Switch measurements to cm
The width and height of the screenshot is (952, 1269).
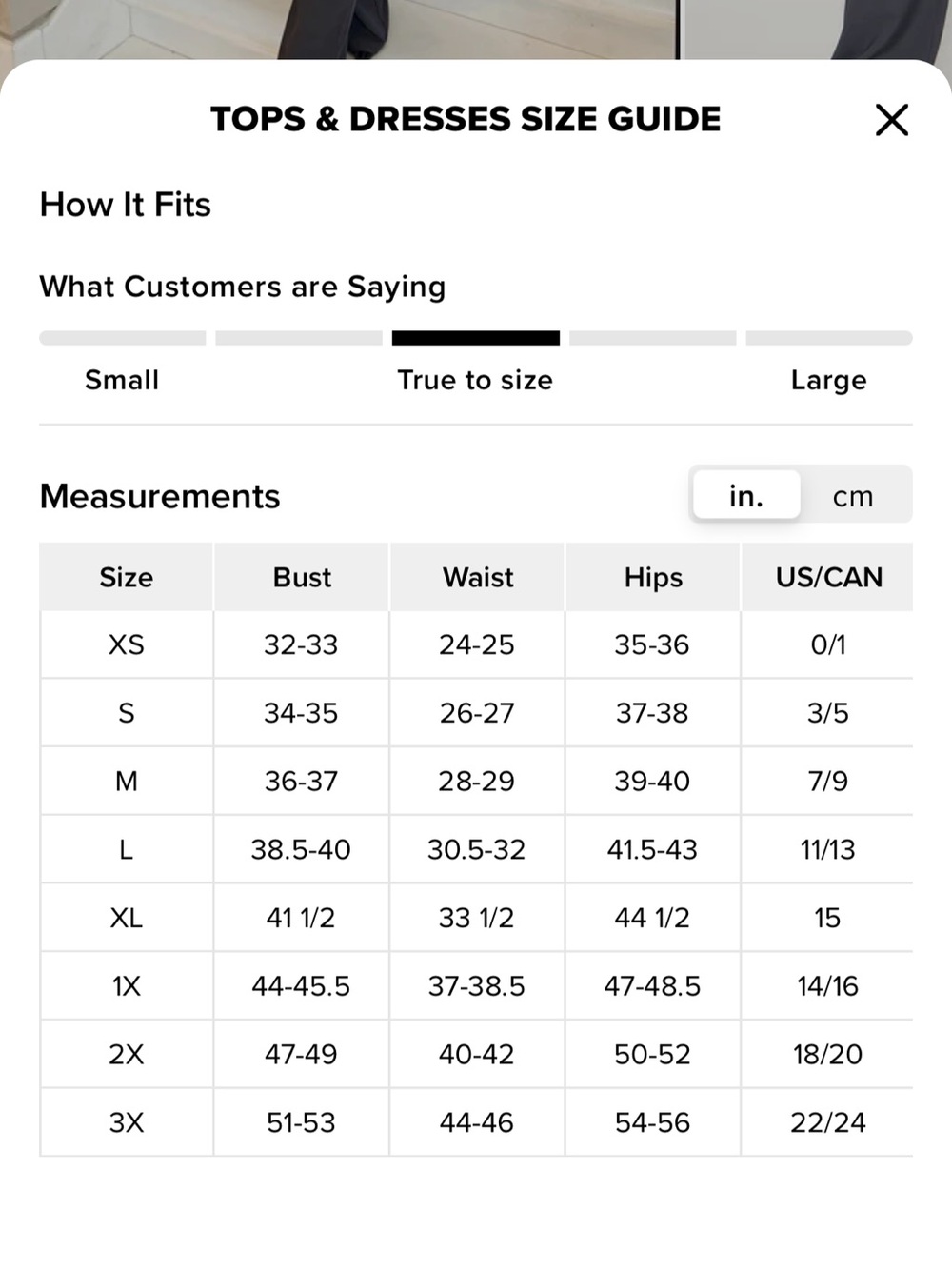pos(853,496)
